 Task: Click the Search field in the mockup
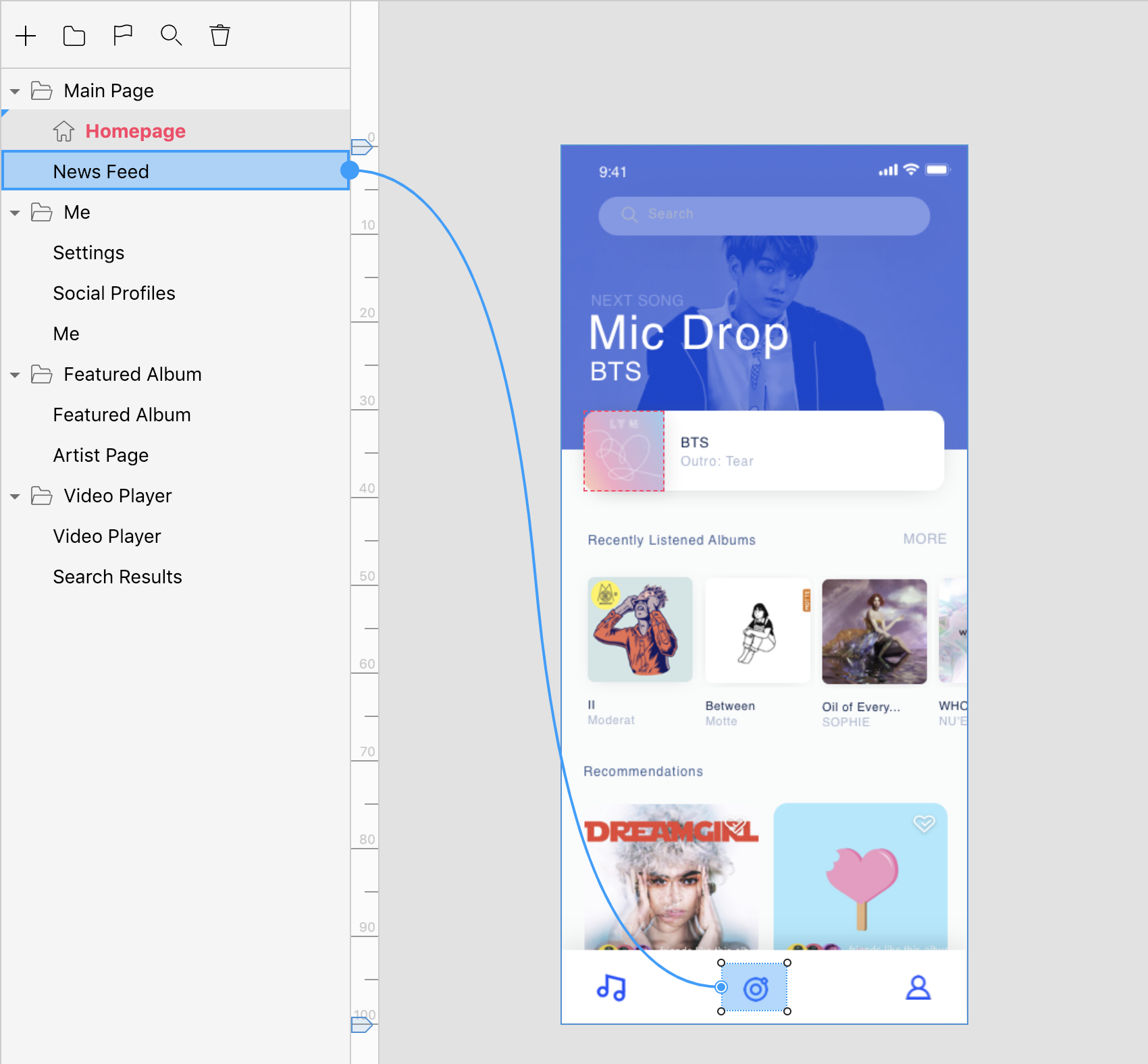pos(764,215)
